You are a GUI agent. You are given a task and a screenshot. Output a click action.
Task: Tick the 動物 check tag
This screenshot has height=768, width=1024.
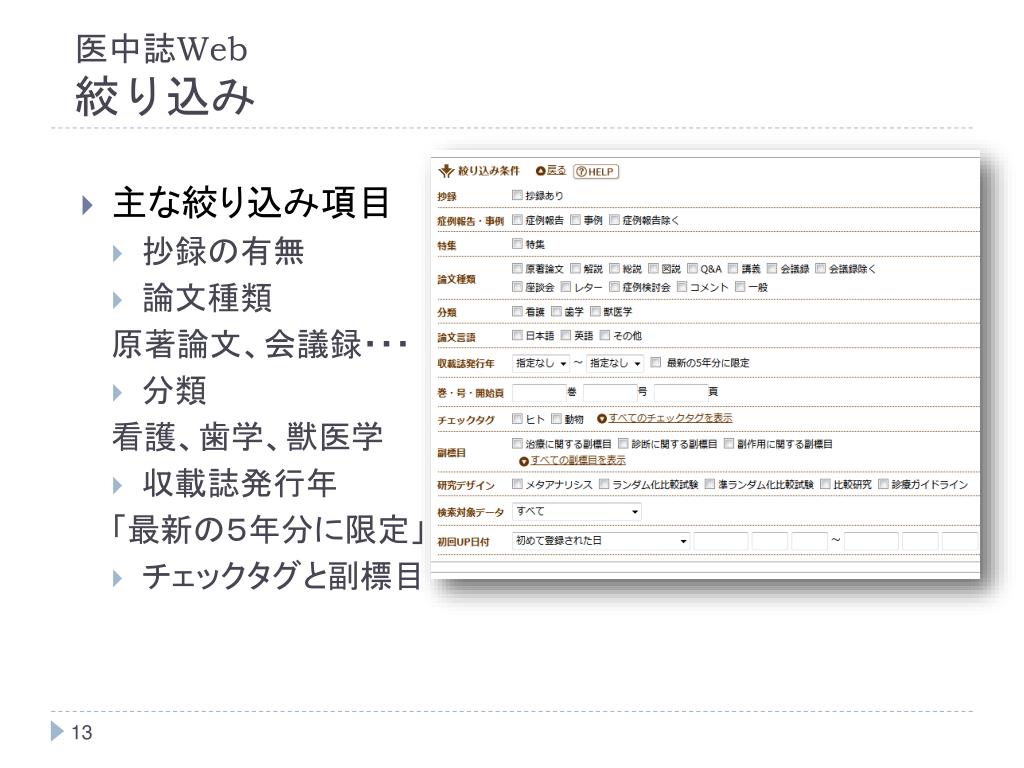[556, 419]
